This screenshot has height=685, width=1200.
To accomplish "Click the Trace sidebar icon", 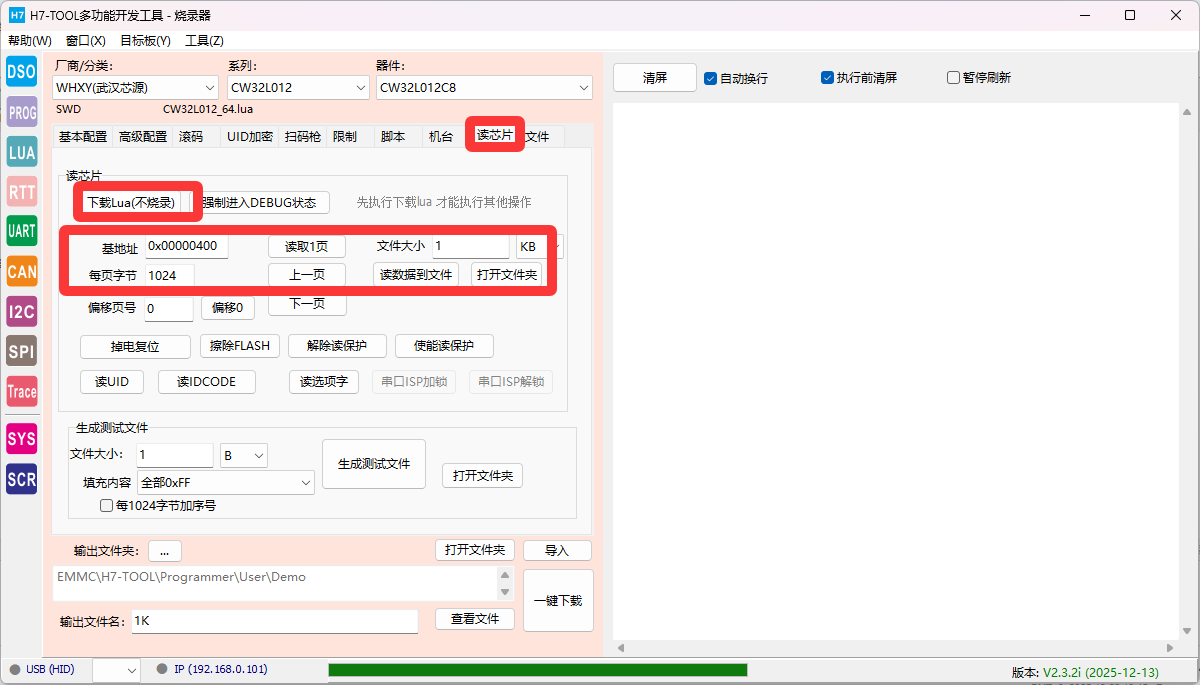I will (21, 391).
